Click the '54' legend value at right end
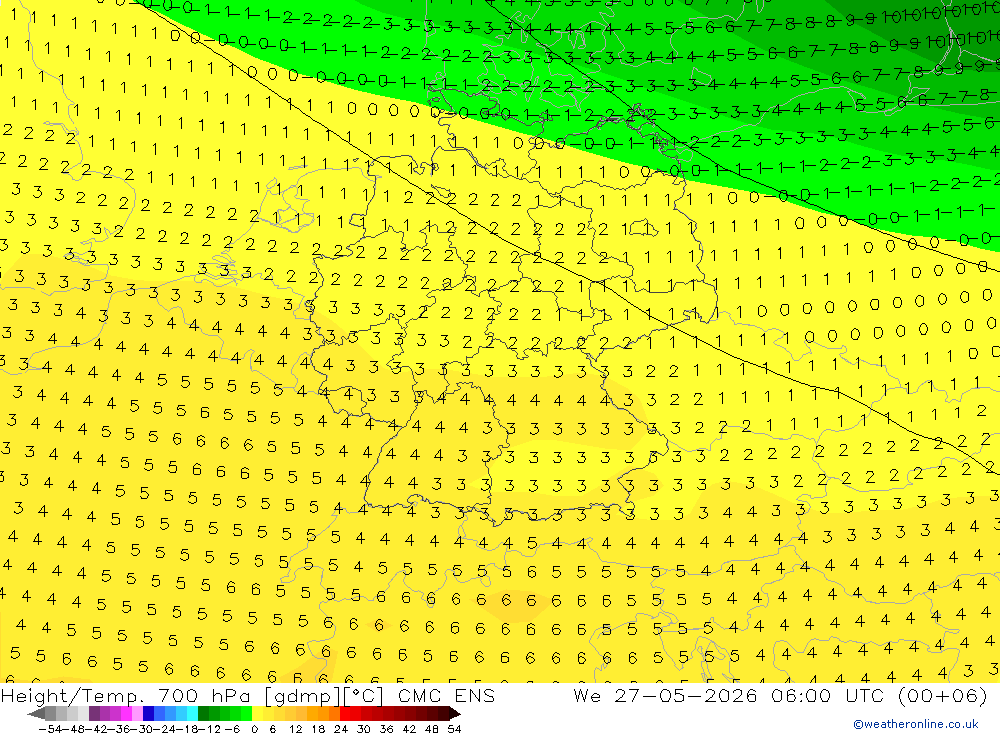 point(454,729)
